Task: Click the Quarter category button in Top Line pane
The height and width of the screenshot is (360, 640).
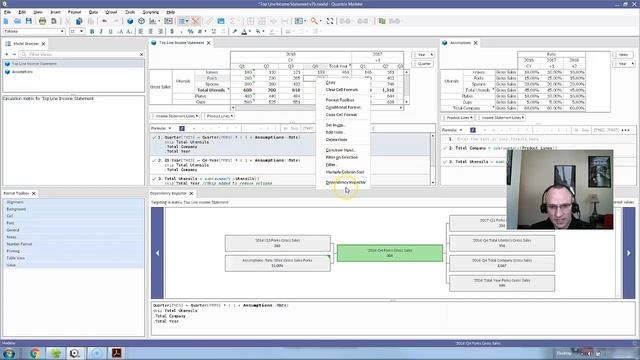Action: click(423, 64)
